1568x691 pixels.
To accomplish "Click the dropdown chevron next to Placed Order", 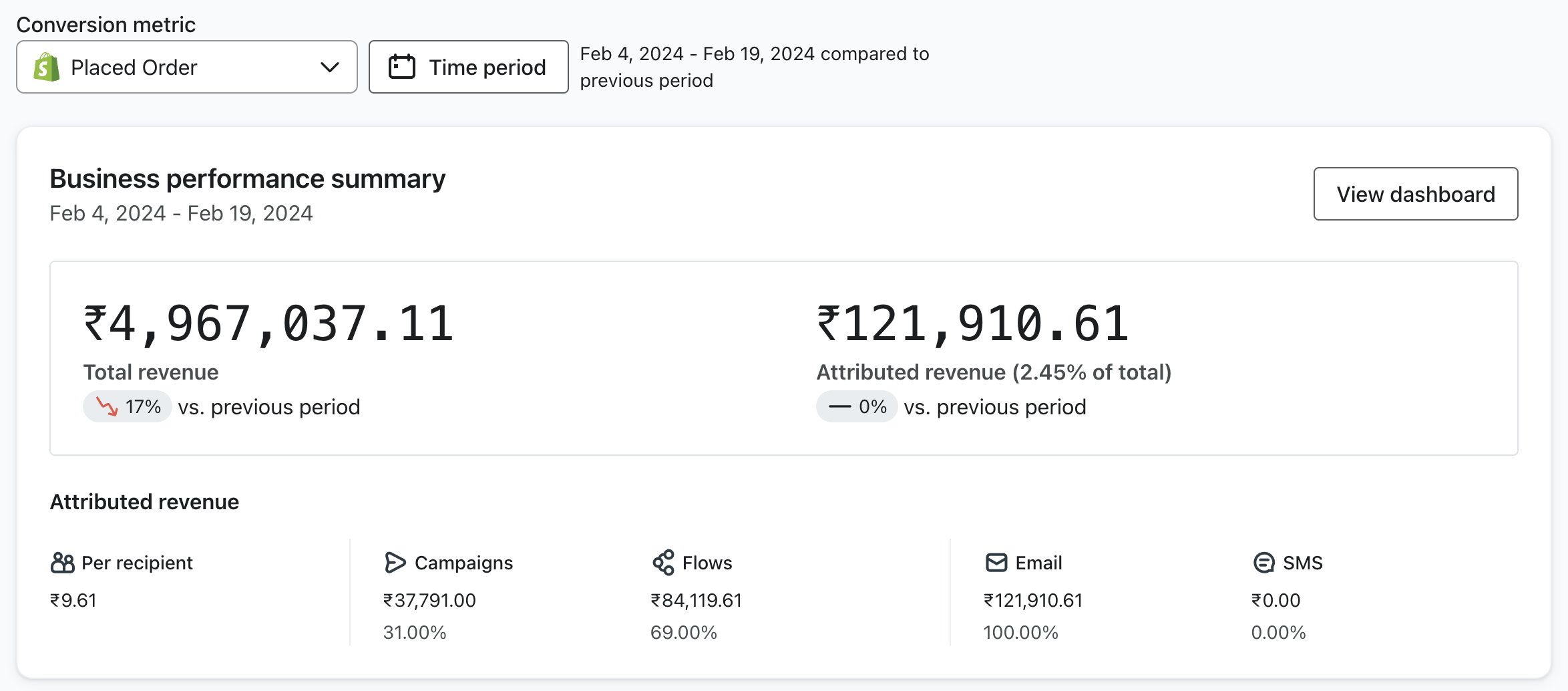I will (x=330, y=67).
